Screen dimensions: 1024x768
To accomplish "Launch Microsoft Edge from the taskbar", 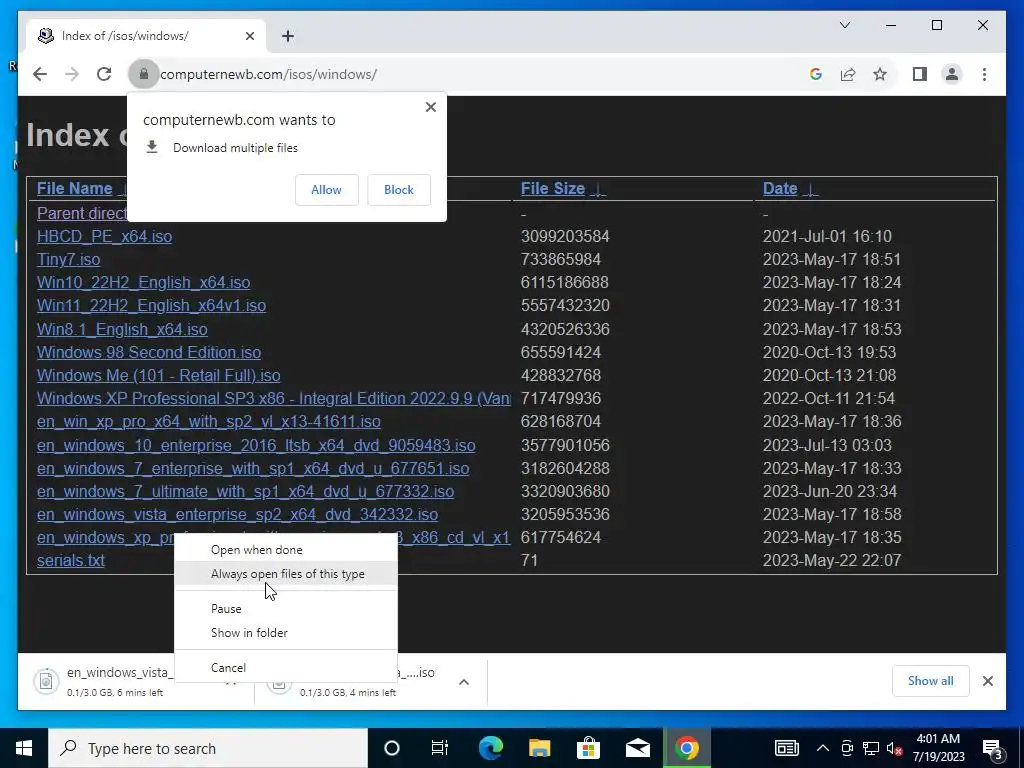I will pos(490,748).
